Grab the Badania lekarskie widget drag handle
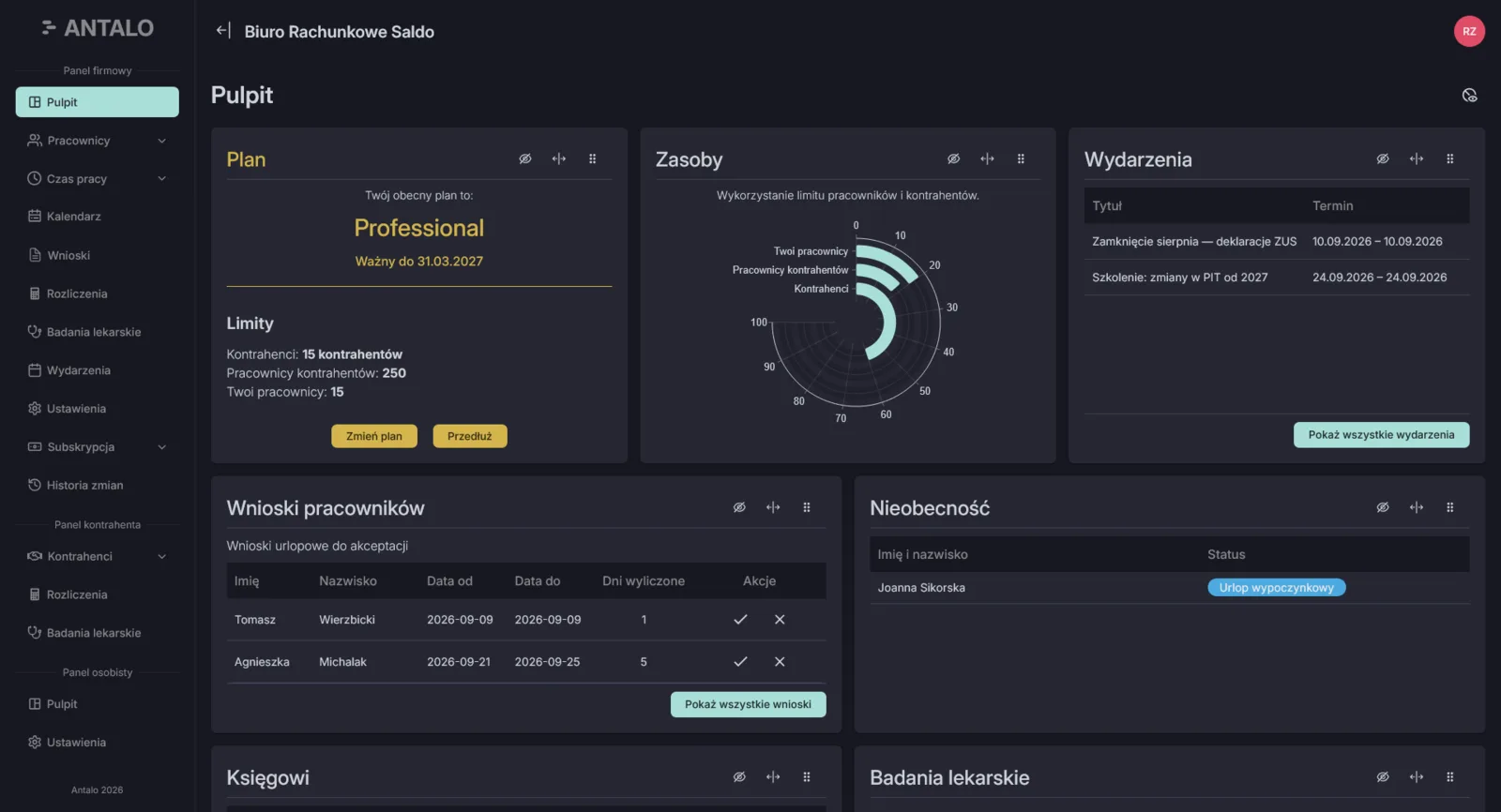The image size is (1501, 812). pyautogui.click(x=1450, y=777)
